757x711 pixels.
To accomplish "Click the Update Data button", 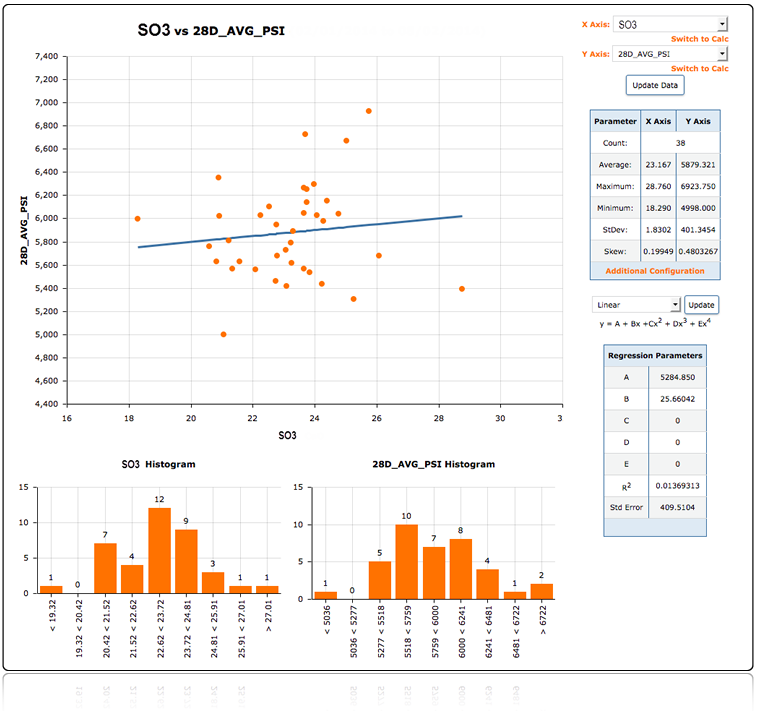I will point(655,85).
